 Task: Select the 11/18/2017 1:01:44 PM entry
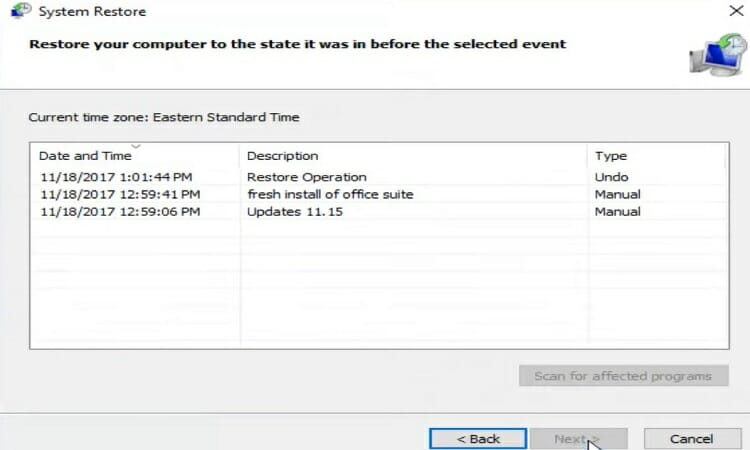point(116,177)
